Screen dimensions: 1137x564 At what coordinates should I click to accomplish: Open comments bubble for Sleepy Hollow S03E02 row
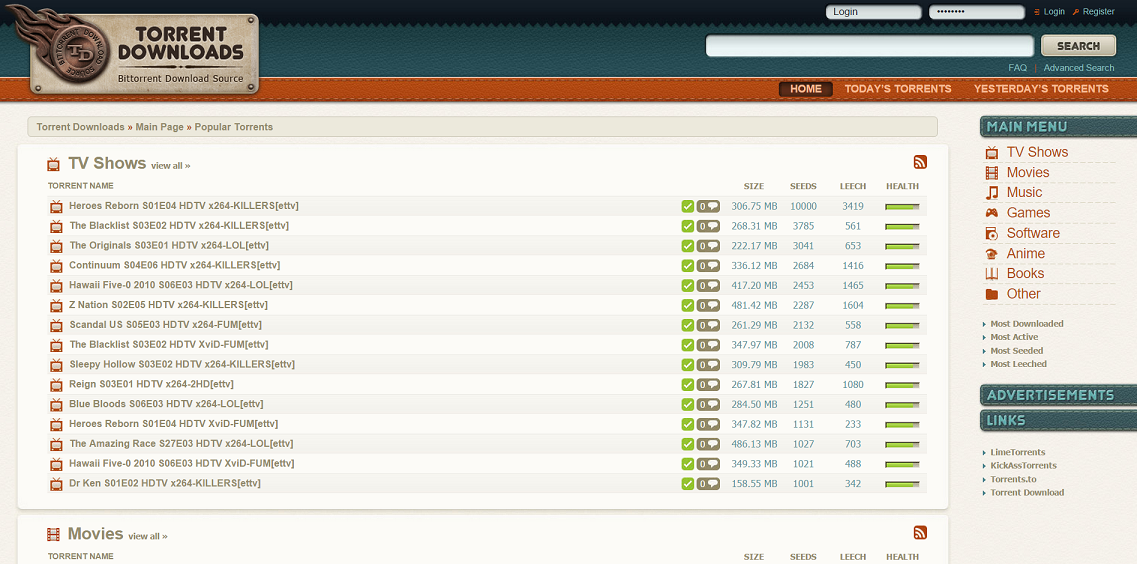click(x=708, y=365)
